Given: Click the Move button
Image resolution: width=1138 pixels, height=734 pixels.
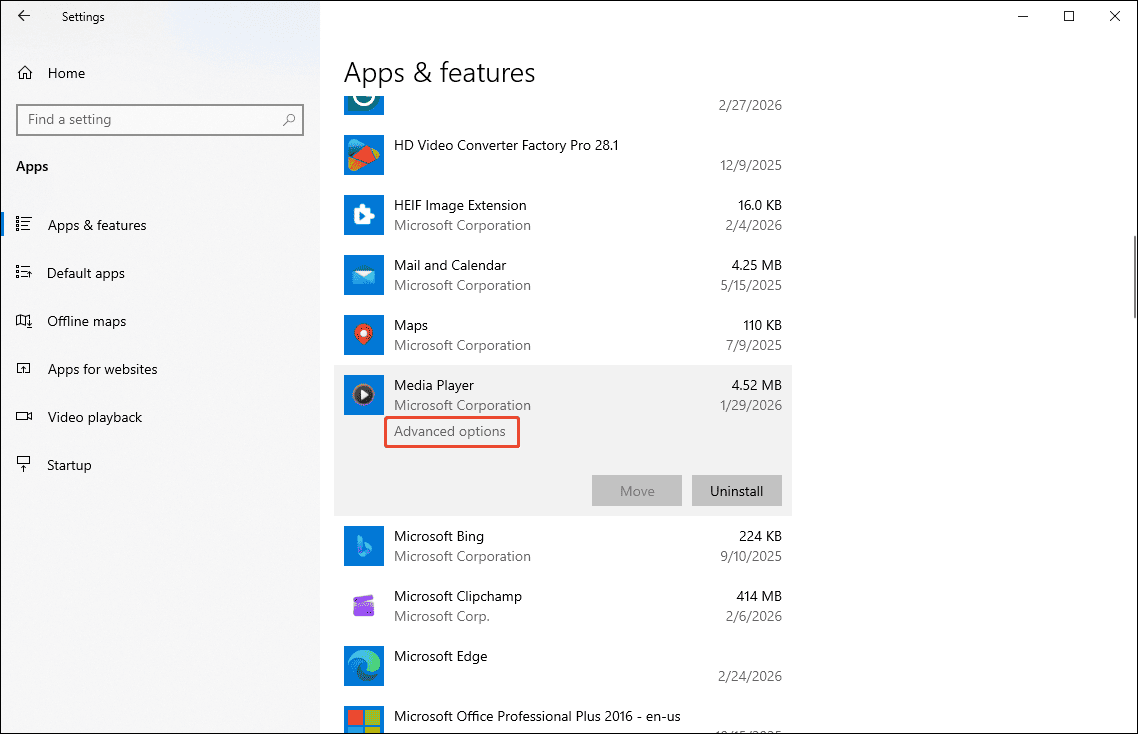Looking at the screenshot, I should 636,490.
